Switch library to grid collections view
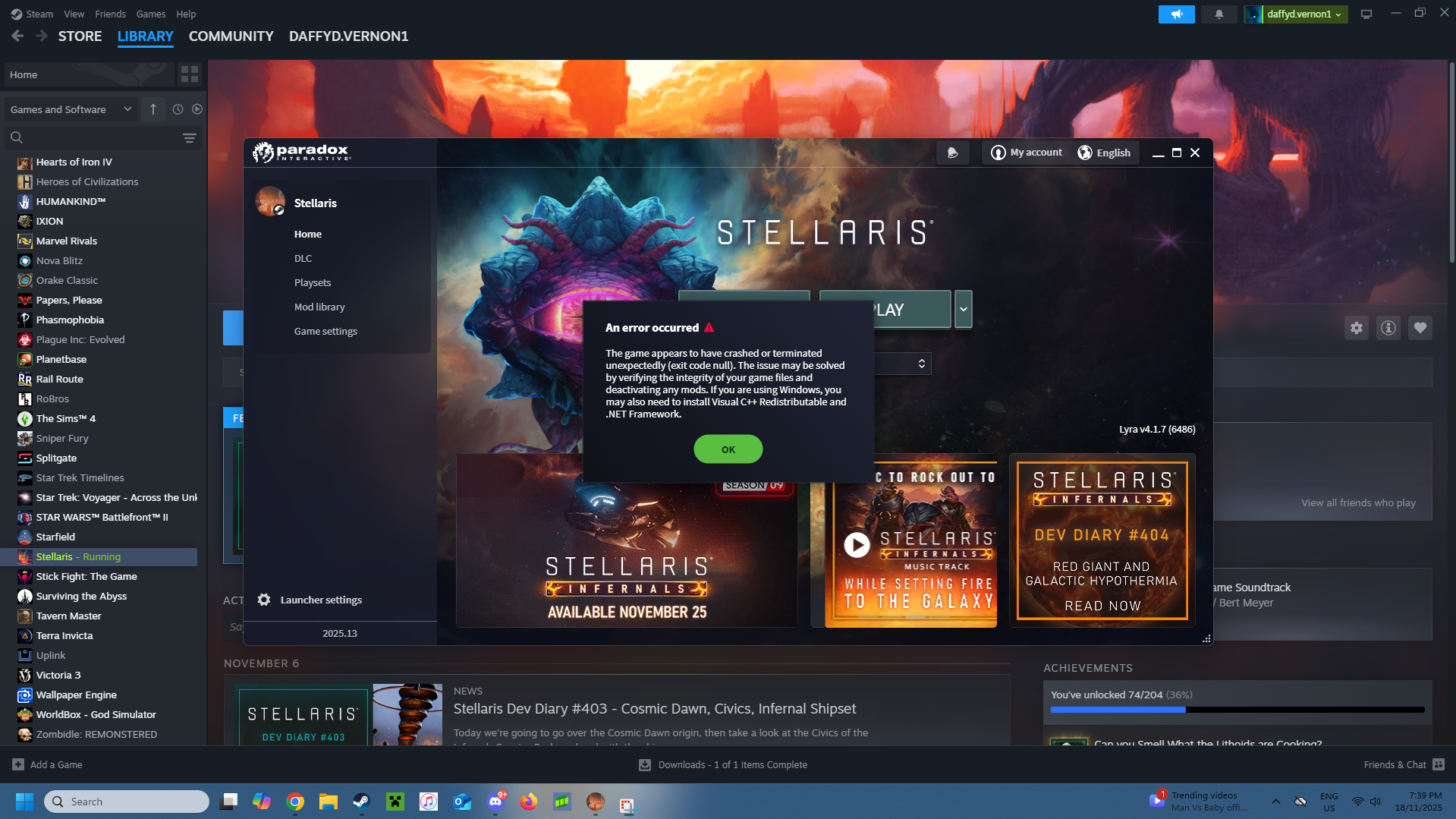Image resolution: width=1456 pixels, height=819 pixels. click(x=189, y=74)
